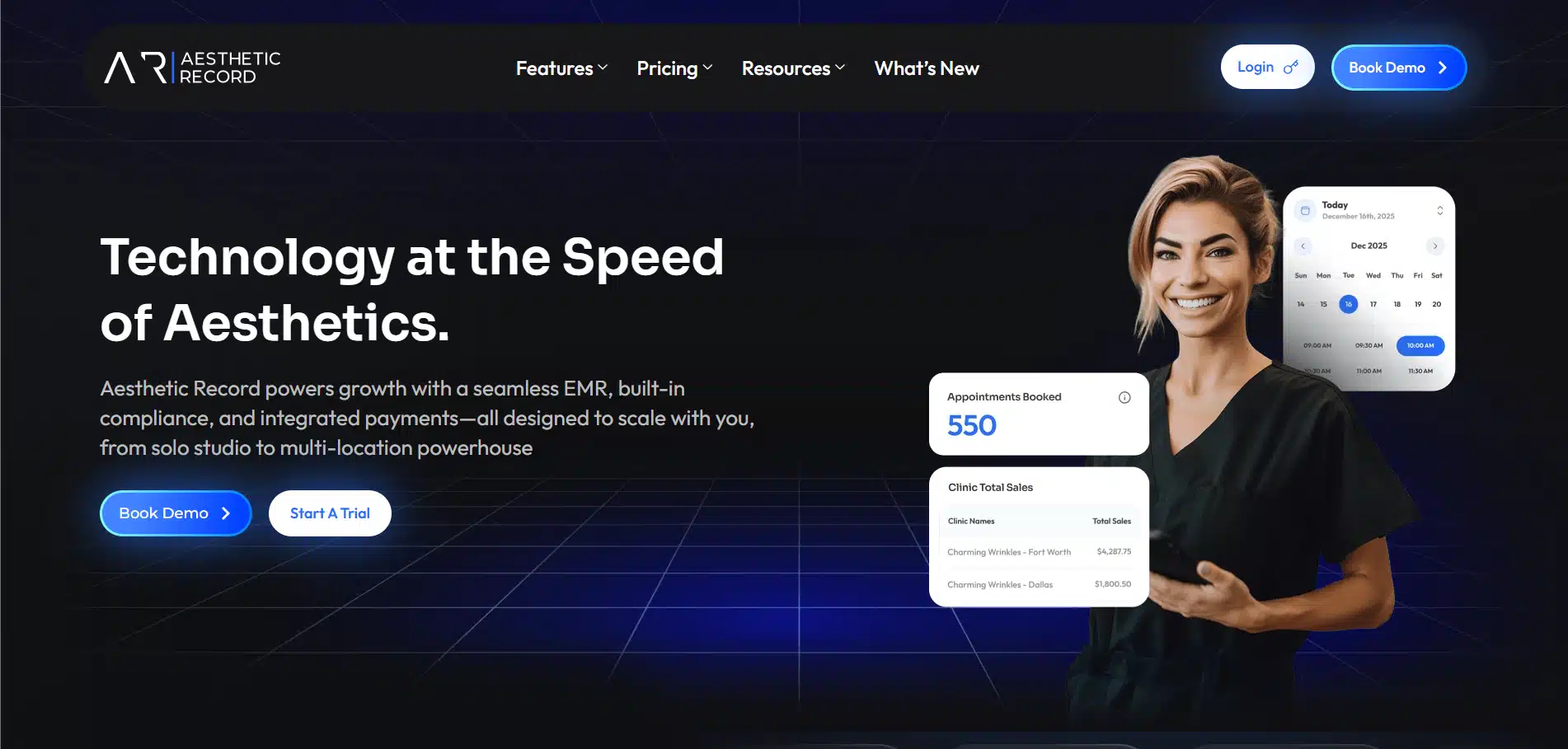This screenshot has height=749, width=1568.
Task: Click the Login button
Action: (1267, 68)
